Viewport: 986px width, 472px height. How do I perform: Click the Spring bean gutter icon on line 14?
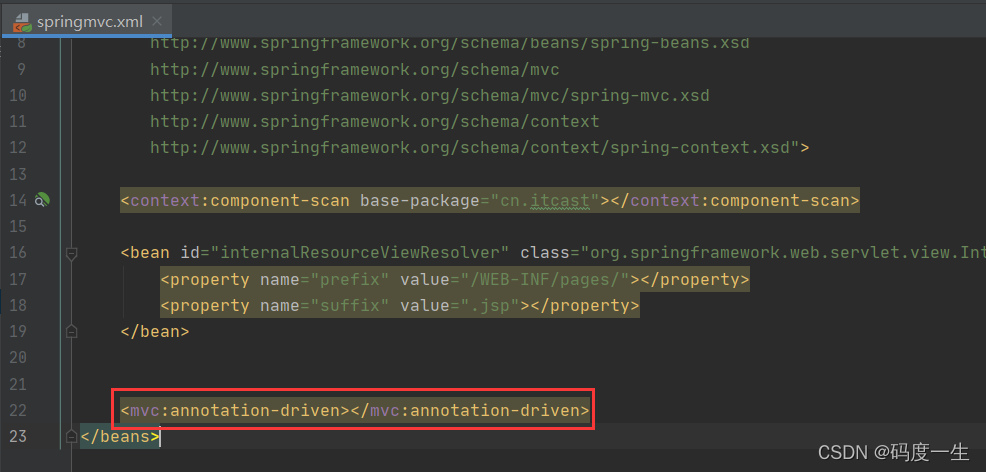click(42, 200)
